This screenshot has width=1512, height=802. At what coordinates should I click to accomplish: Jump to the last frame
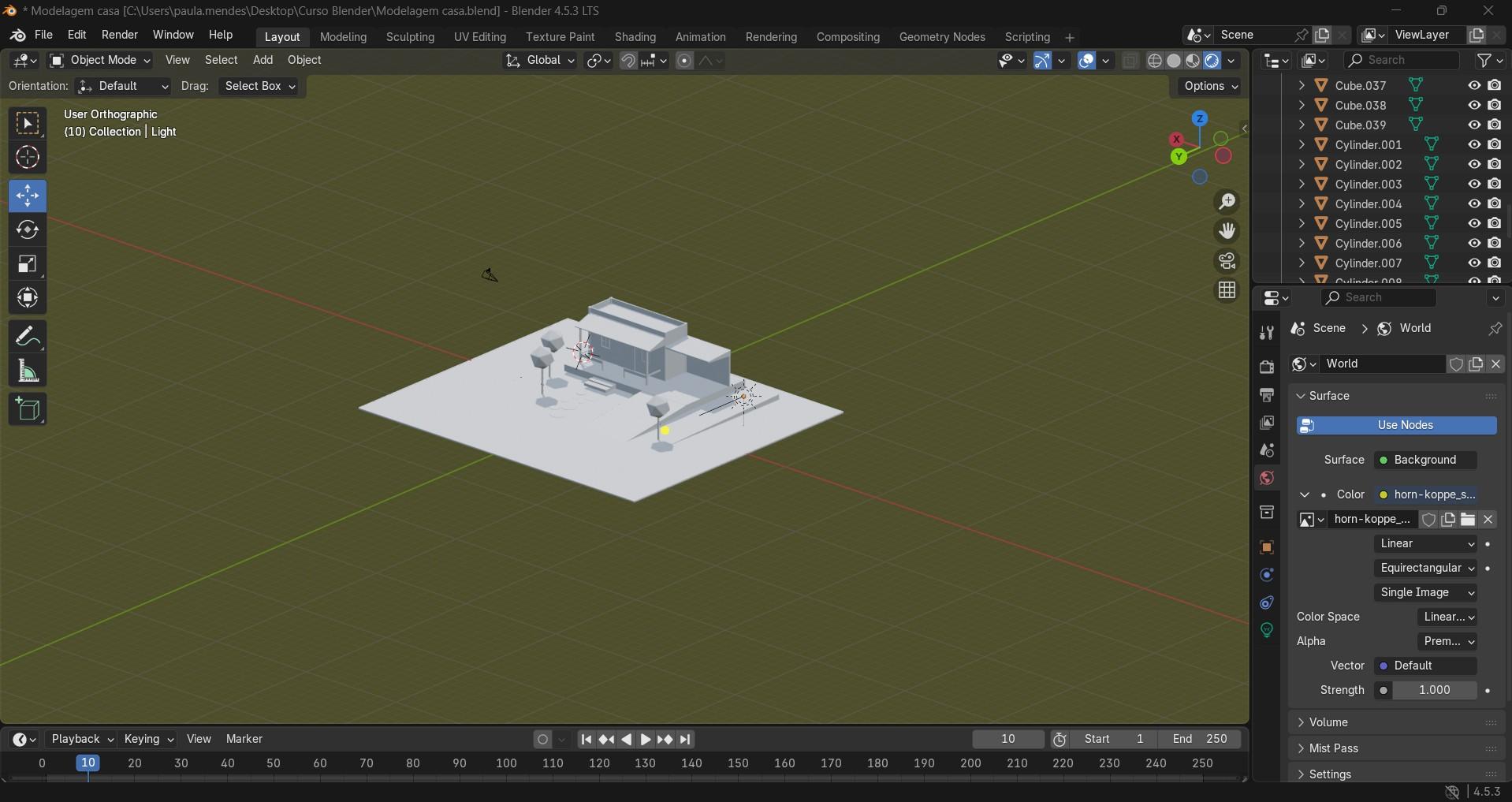[x=686, y=740]
